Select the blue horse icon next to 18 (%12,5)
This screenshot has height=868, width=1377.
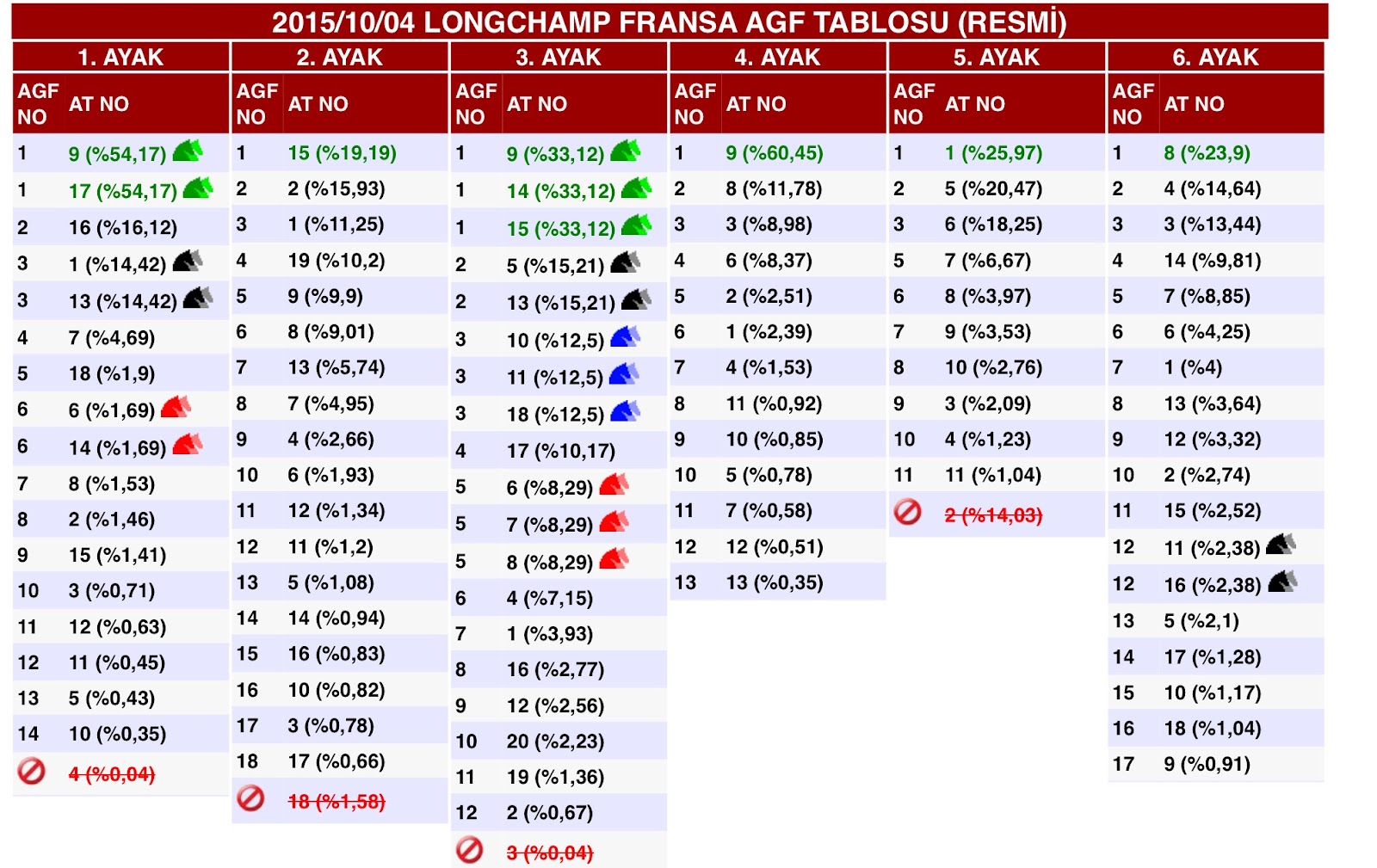[626, 411]
